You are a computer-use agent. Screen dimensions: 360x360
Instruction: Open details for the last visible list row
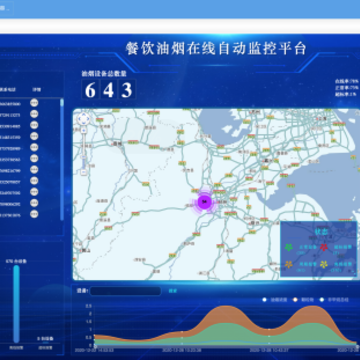click(x=34, y=214)
